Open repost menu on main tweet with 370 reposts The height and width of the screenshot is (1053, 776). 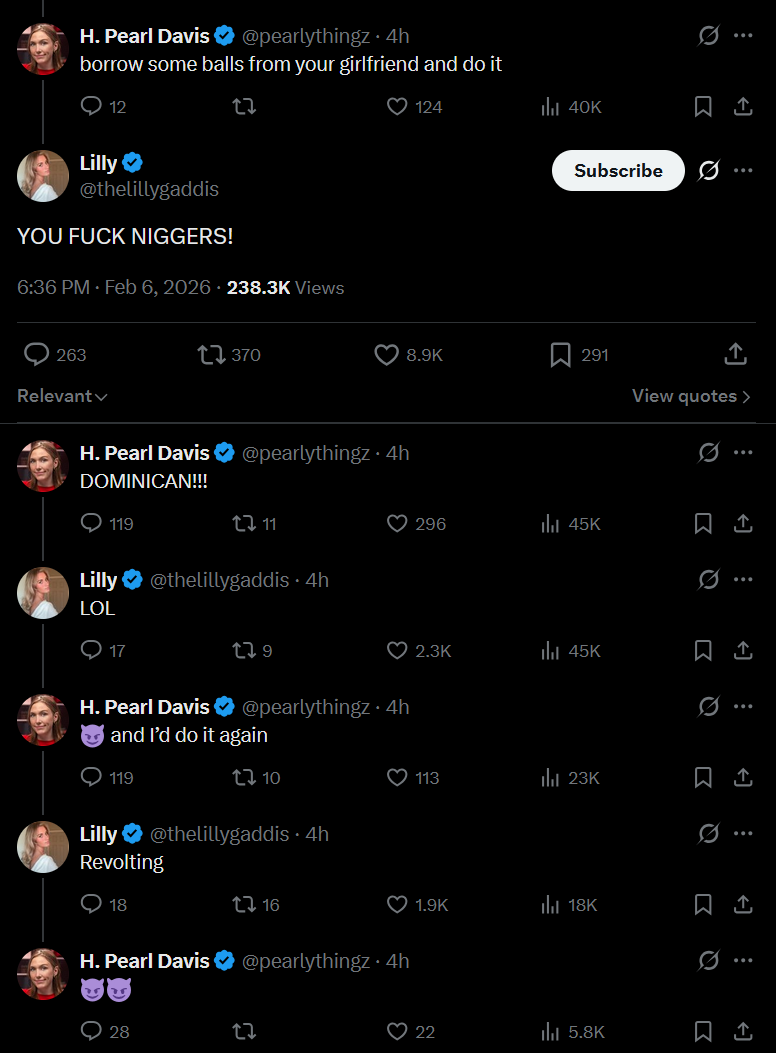tap(211, 355)
